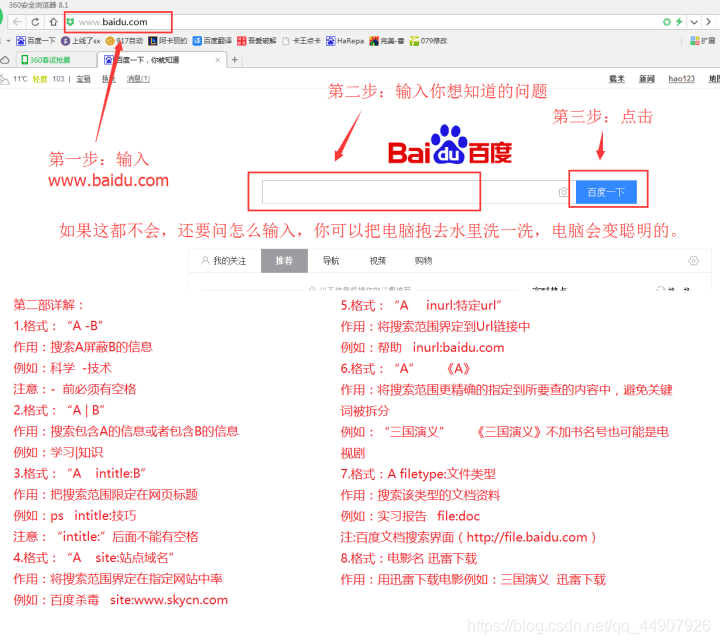Select the 推荐 tab
Image resolution: width=720 pixels, height=644 pixels.
[x=284, y=261]
